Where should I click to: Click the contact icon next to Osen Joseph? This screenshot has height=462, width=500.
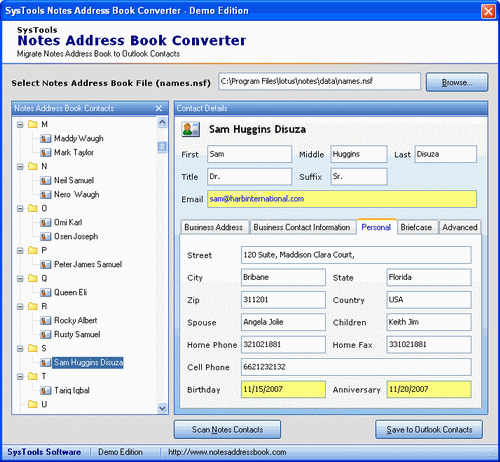pyautogui.click(x=45, y=236)
